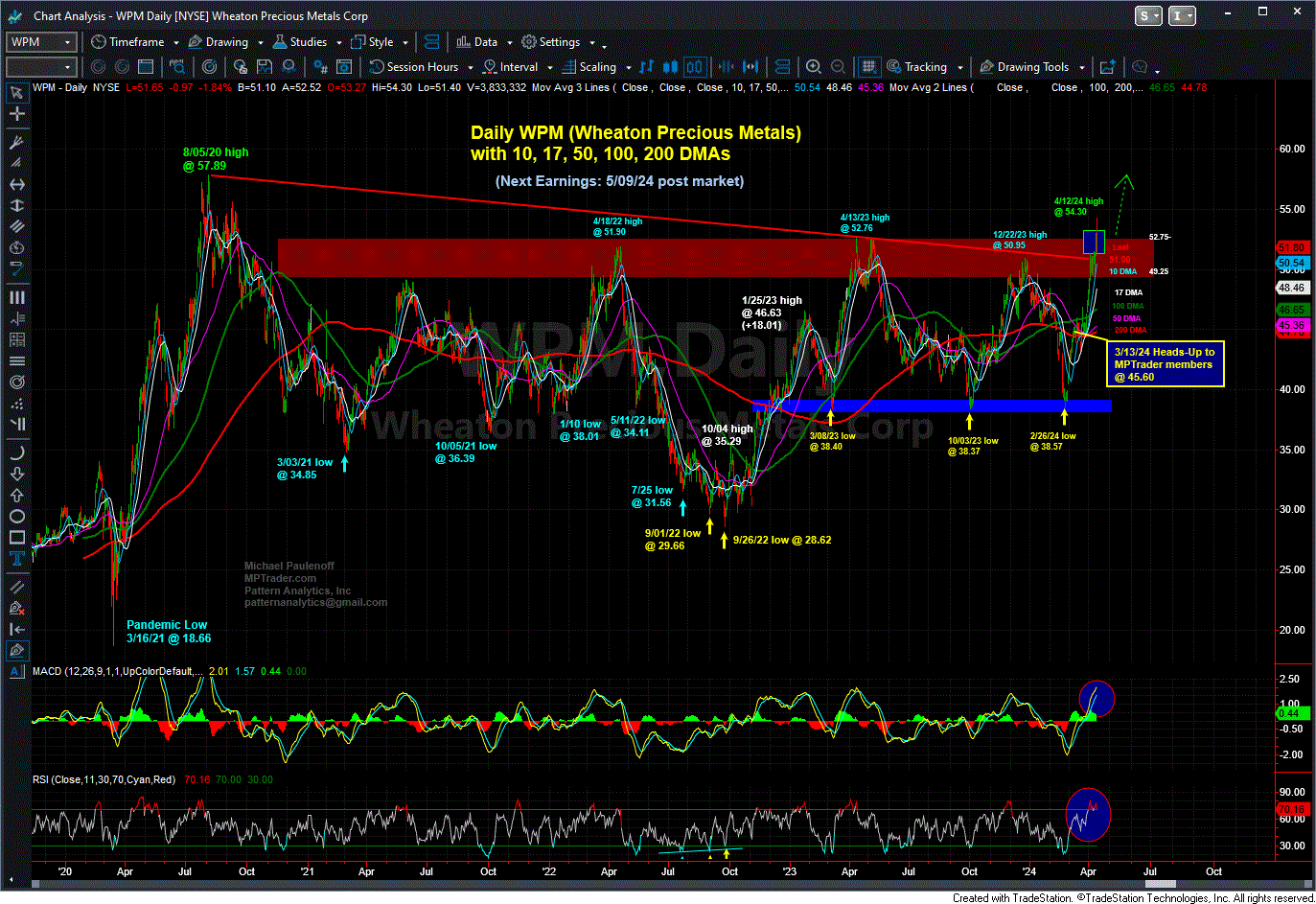Select the Crosshair cursor tool
Viewport: 1316px width, 904px height.
[x=16, y=113]
